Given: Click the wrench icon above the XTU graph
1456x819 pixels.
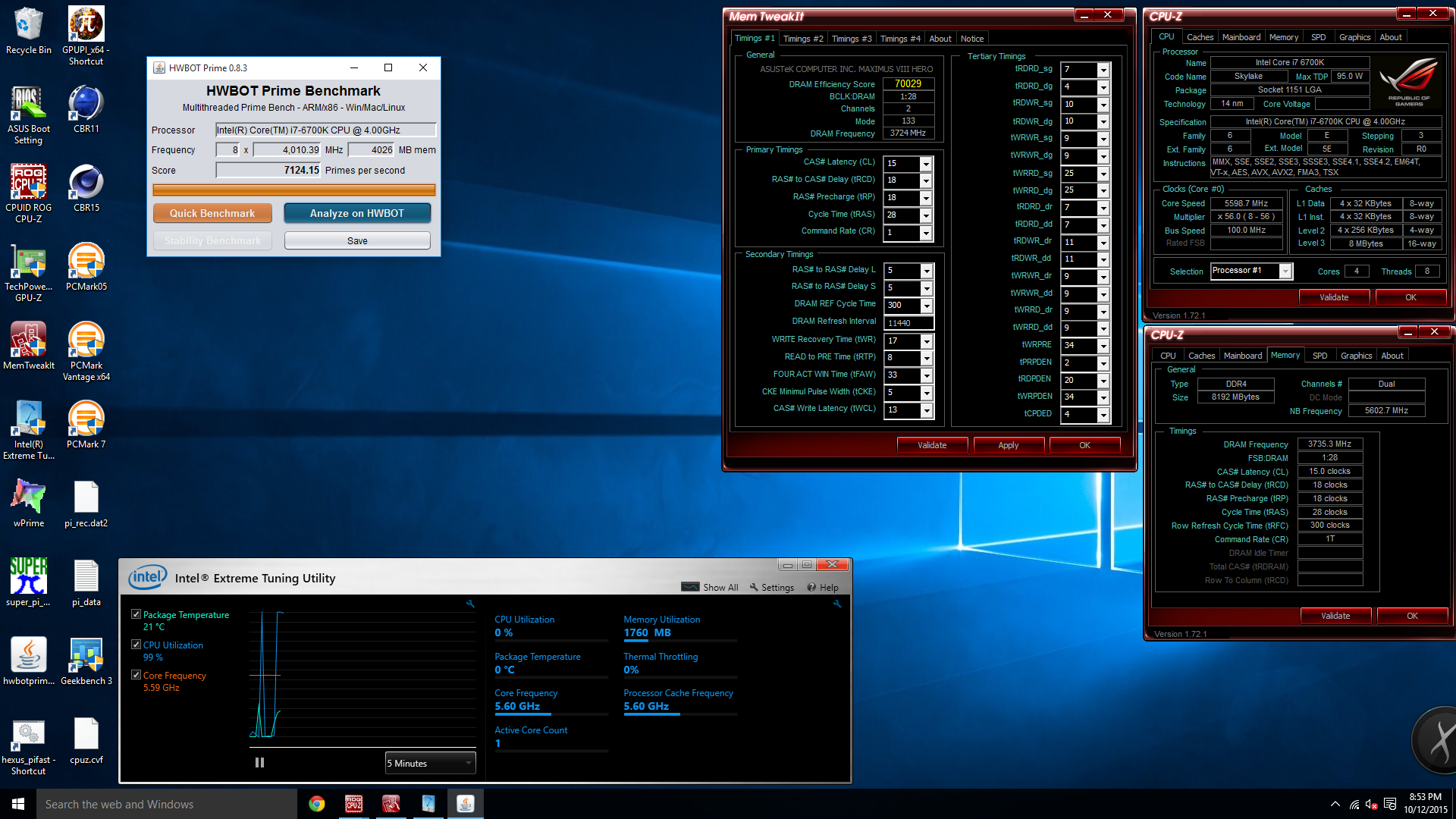Looking at the screenshot, I should (470, 604).
